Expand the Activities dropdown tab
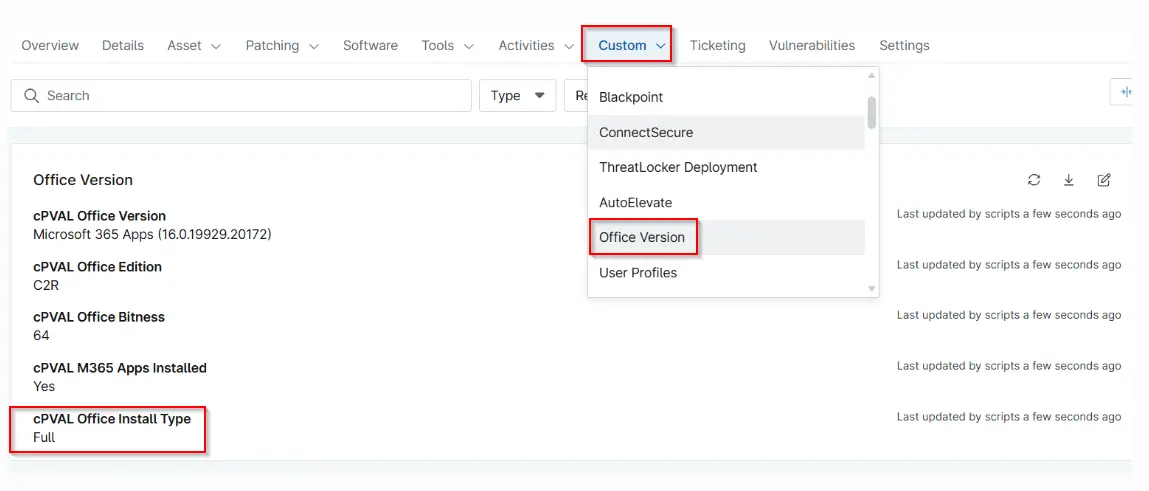Viewport: 1149px width, 491px height. (x=536, y=45)
